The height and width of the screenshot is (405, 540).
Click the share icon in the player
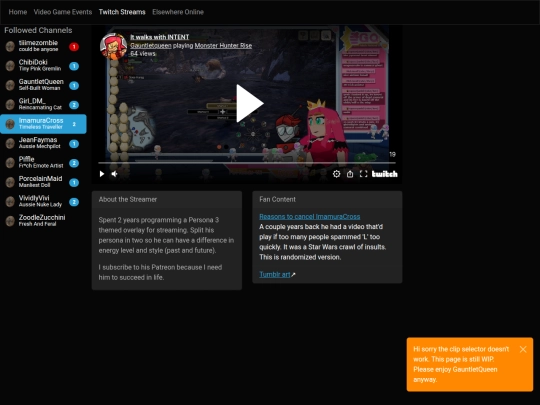pos(350,174)
